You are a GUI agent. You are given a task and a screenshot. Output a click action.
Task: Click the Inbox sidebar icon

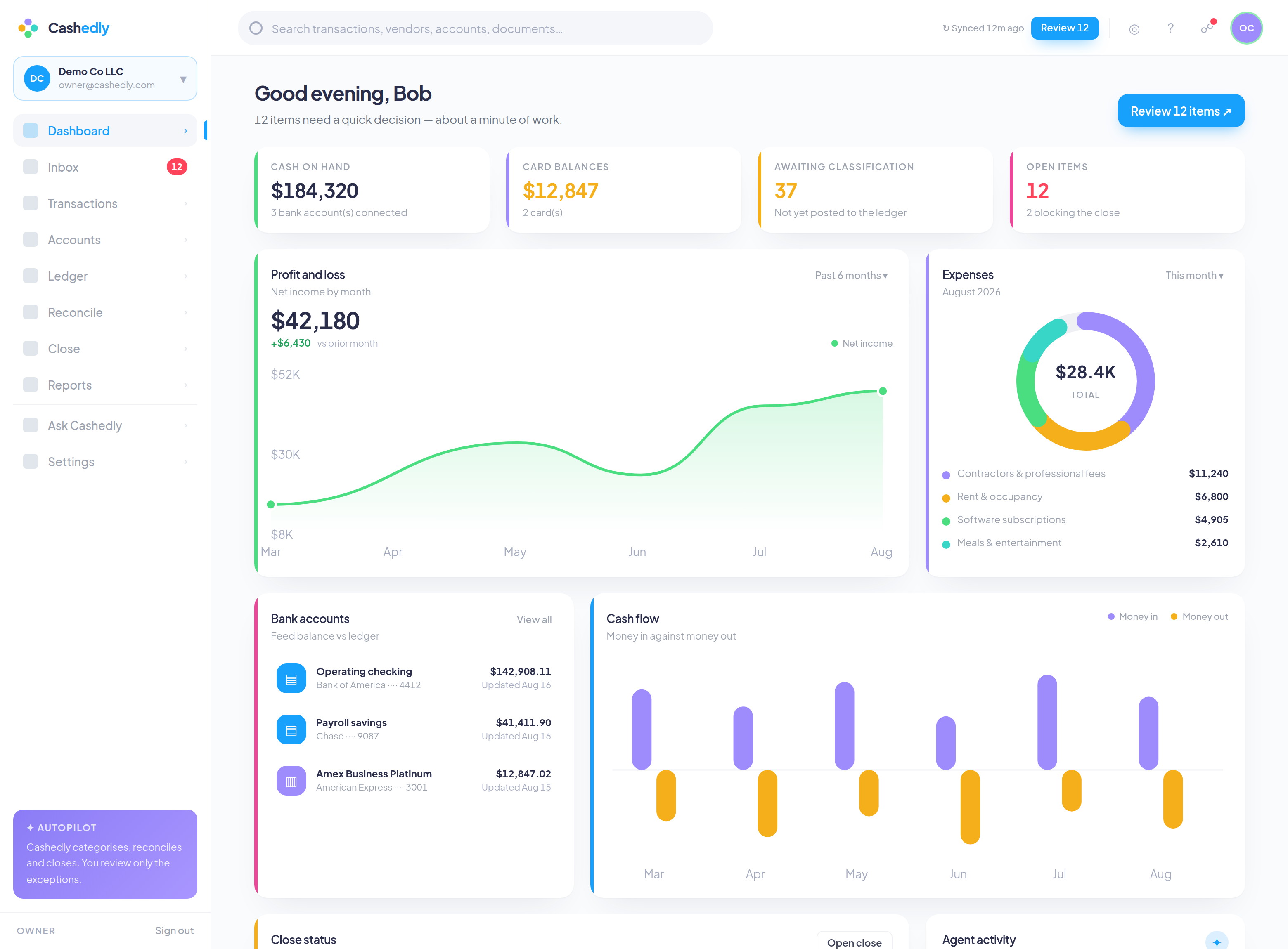31,167
